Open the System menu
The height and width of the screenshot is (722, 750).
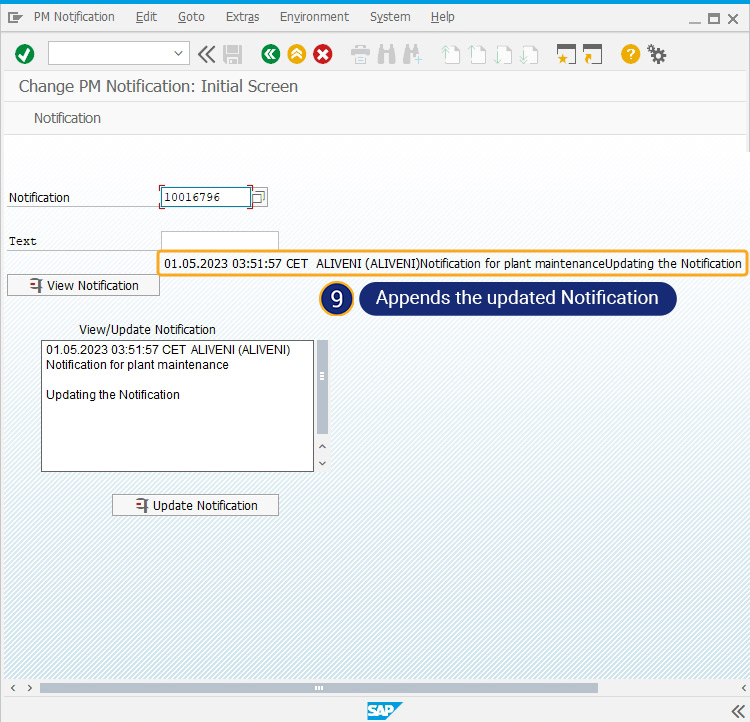(390, 17)
